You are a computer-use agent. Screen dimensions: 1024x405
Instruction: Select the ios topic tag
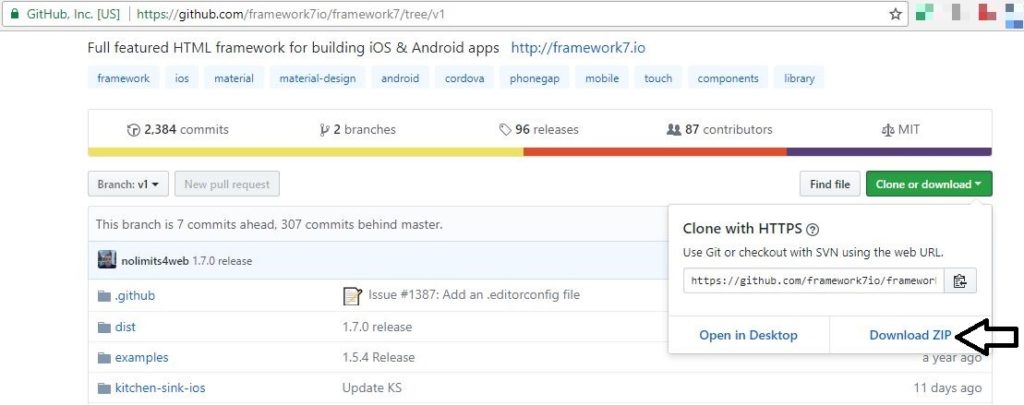(182, 78)
